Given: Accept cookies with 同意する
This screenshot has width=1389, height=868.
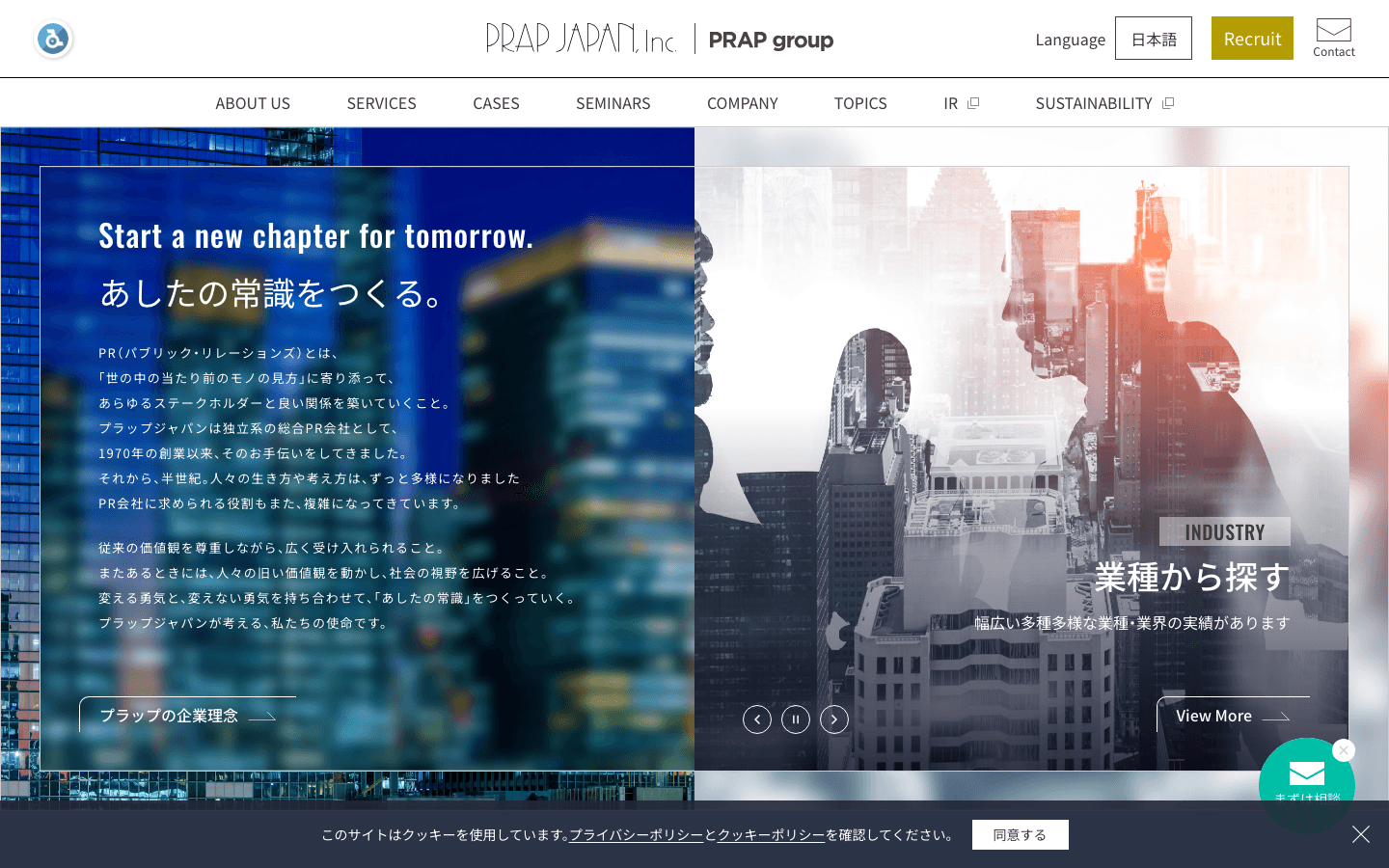Looking at the screenshot, I should click(1021, 834).
